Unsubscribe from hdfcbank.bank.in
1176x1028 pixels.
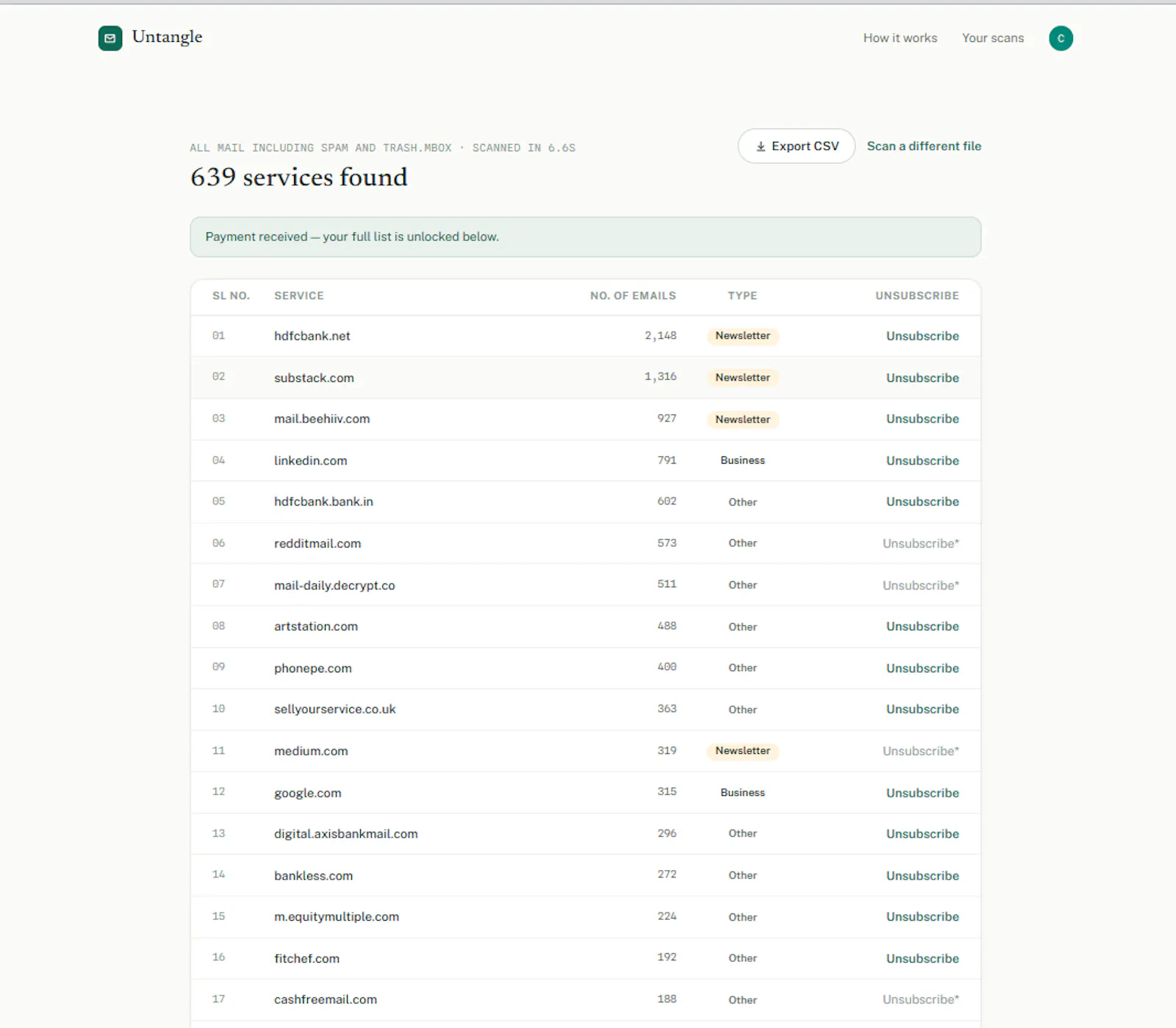922,502
